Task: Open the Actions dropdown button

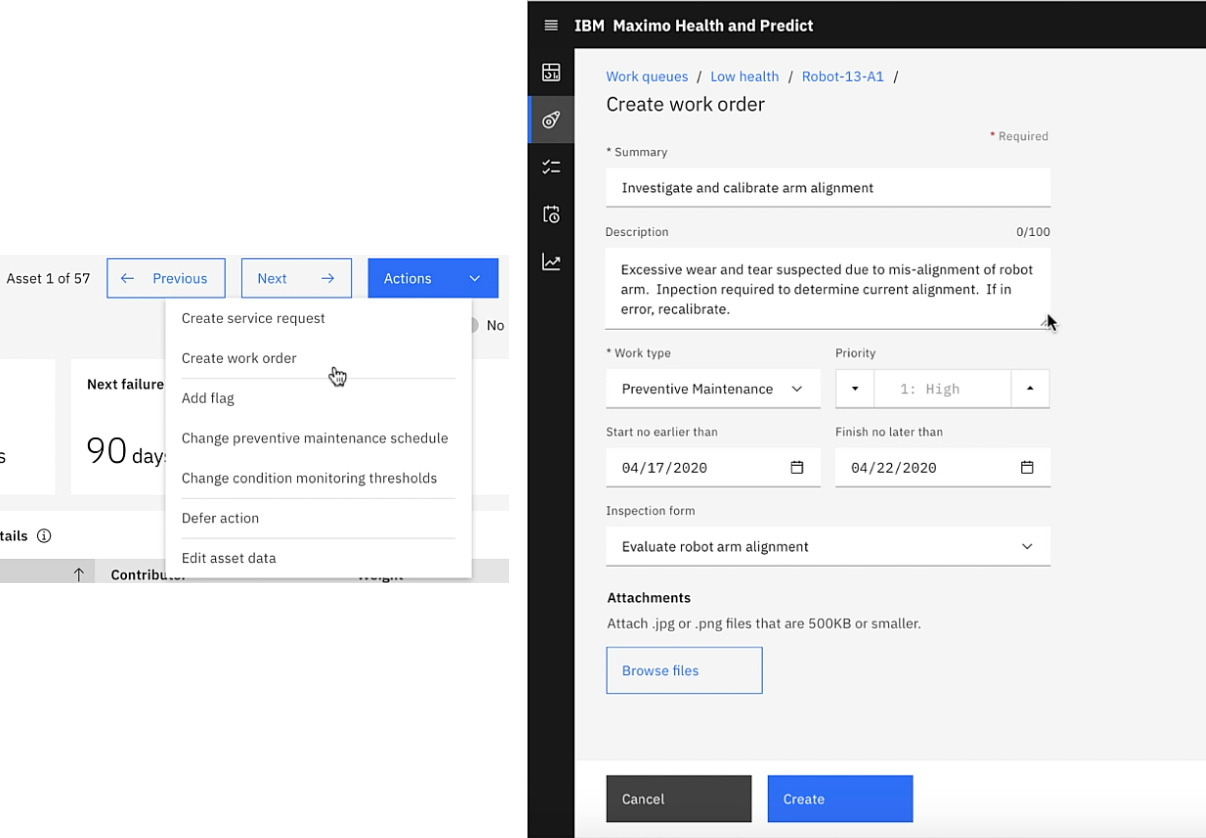Action: click(433, 279)
